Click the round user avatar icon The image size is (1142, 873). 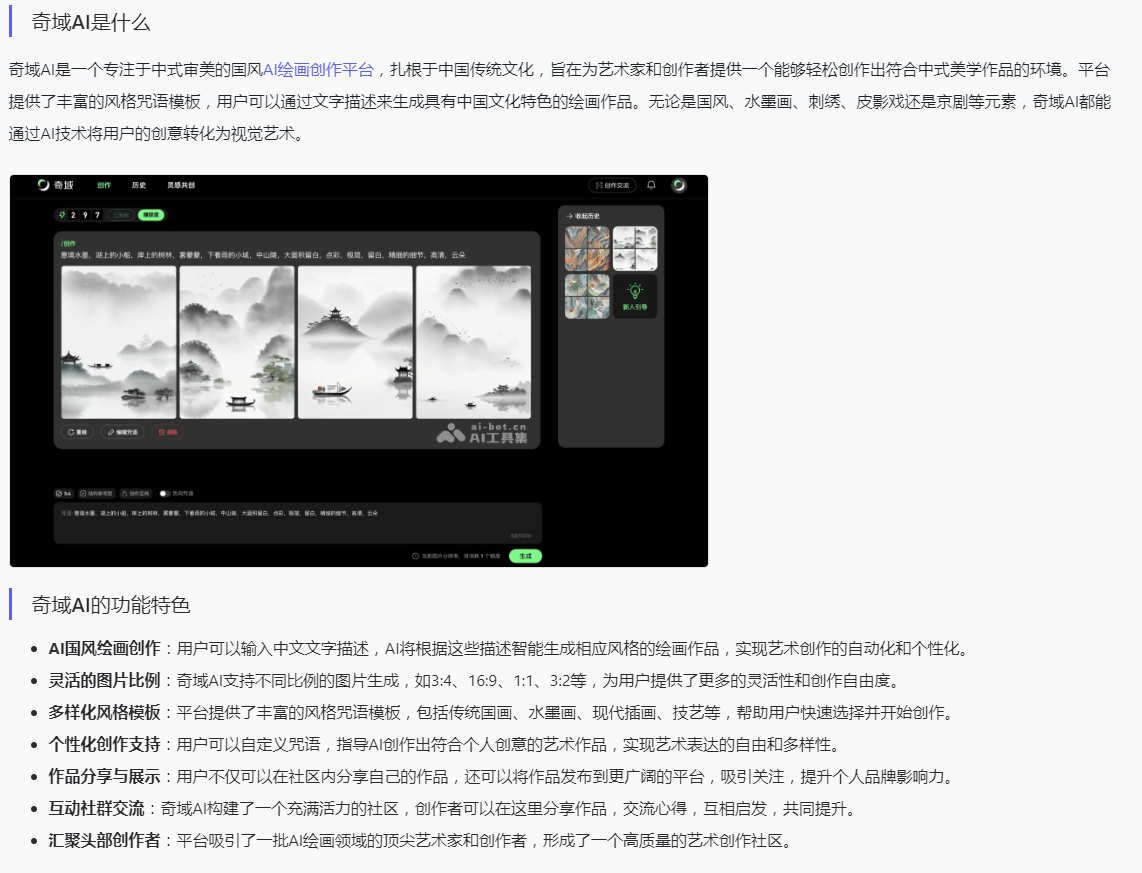pyautogui.click(x=679, y=185)
